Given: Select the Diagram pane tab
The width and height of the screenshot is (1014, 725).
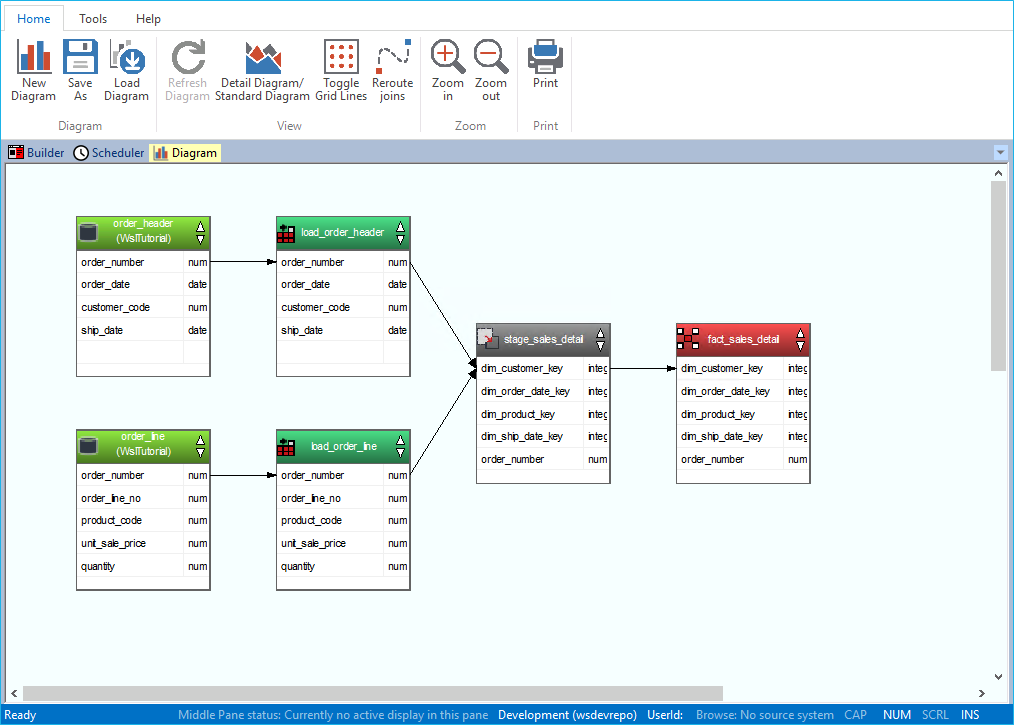Looking at the screenshot, I should pyautogui.click(x=186, y=153).
